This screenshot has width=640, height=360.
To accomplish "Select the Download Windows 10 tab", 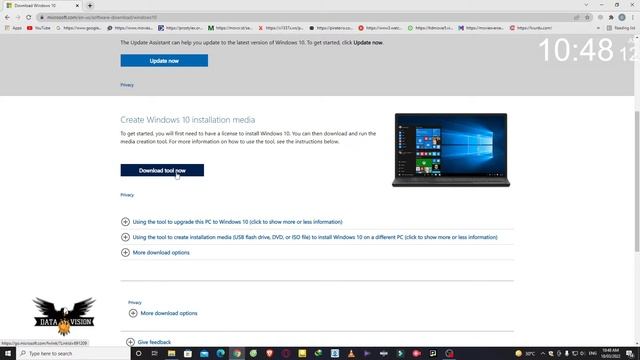I will pos(42,6).
